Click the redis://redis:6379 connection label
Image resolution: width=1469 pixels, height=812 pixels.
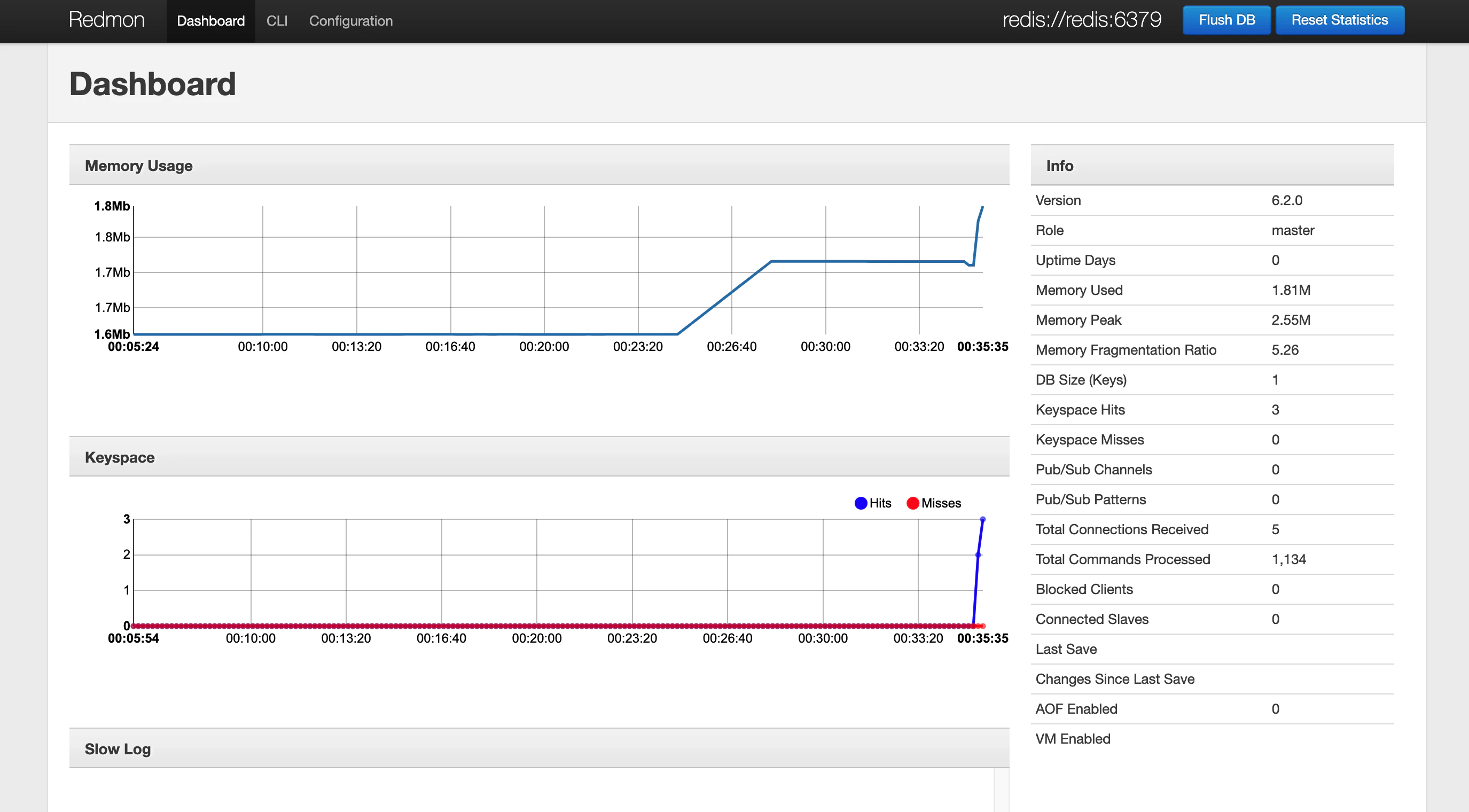(1081, 20)
